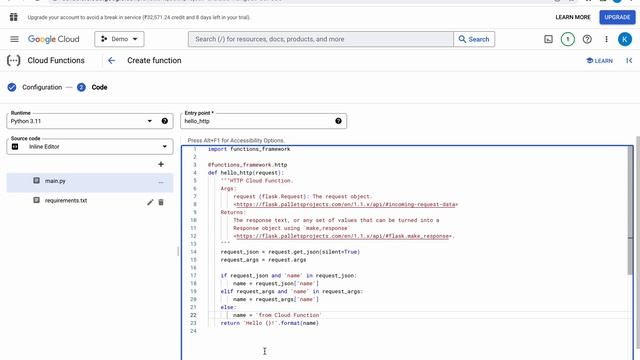Focus the resource search field

(321, 39)
